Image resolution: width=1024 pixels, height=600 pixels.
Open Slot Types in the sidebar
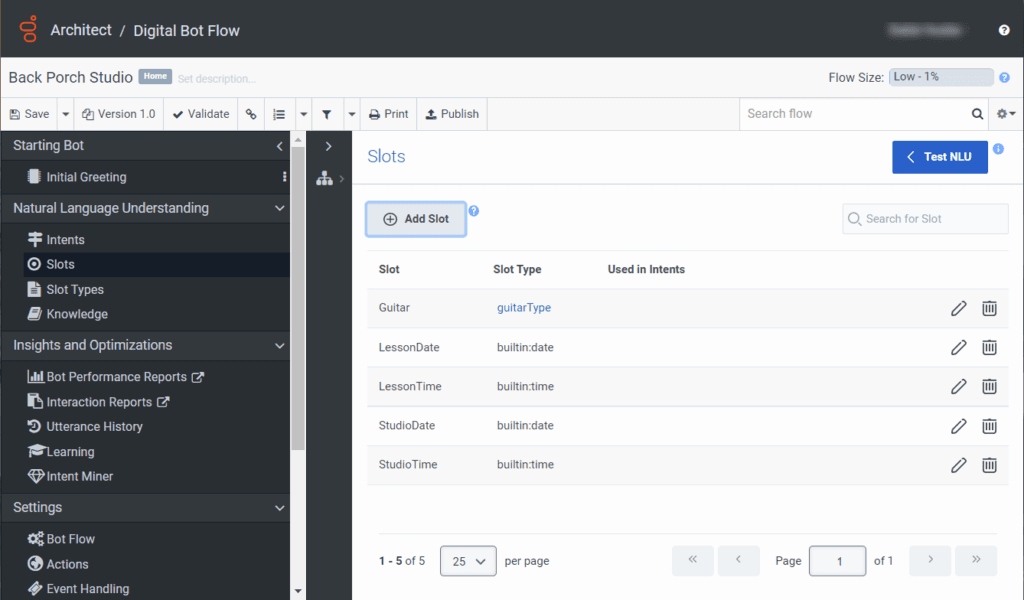[74, 290]
